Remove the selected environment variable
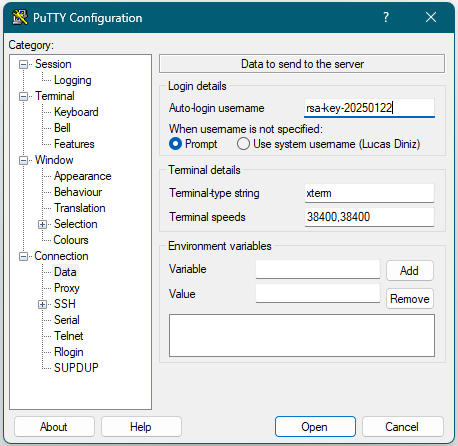Screen dimensions: 458x446 (x=410, y=299)
